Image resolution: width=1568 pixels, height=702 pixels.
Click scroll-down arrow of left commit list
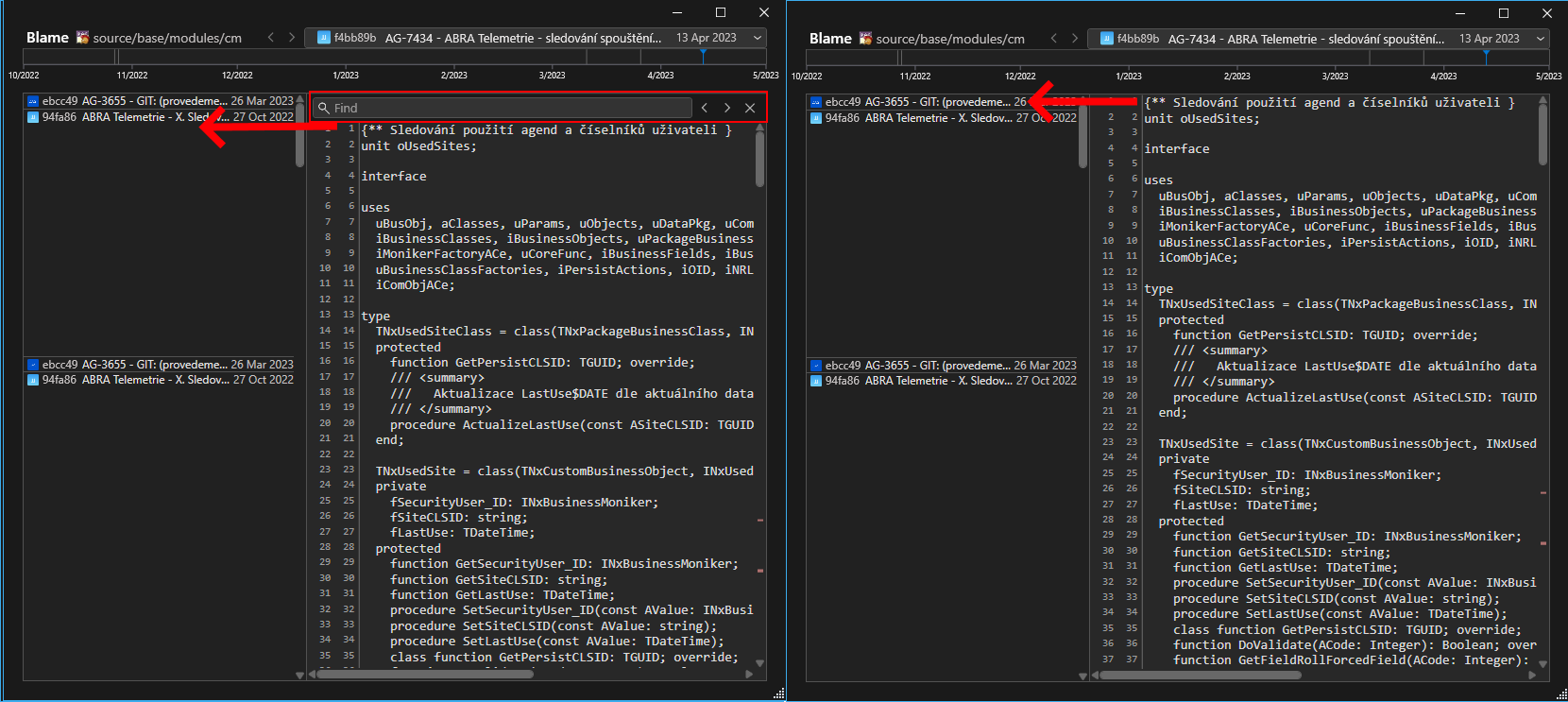[299, 675]
